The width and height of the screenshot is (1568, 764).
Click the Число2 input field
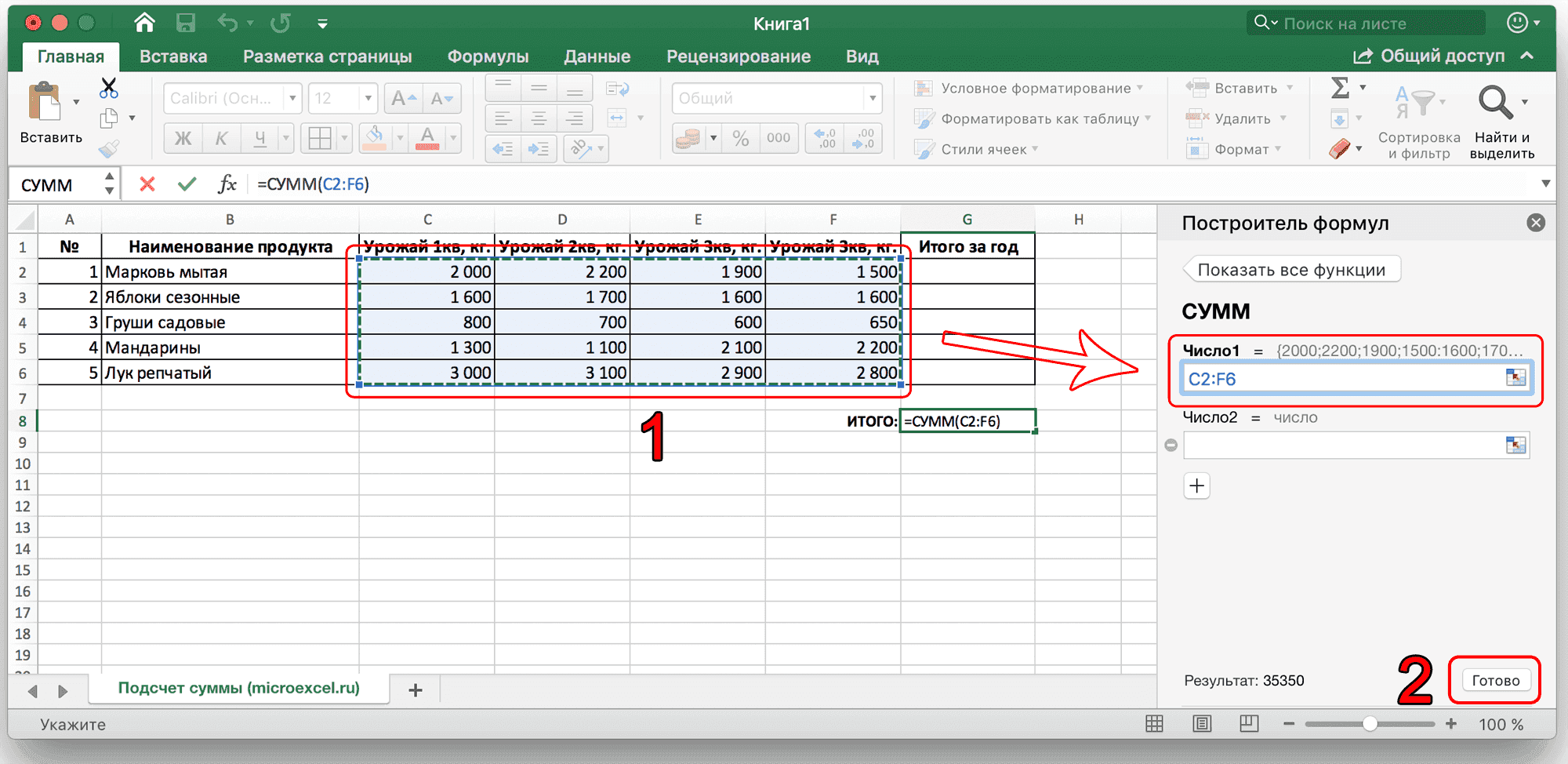(x=1348, y=445)
